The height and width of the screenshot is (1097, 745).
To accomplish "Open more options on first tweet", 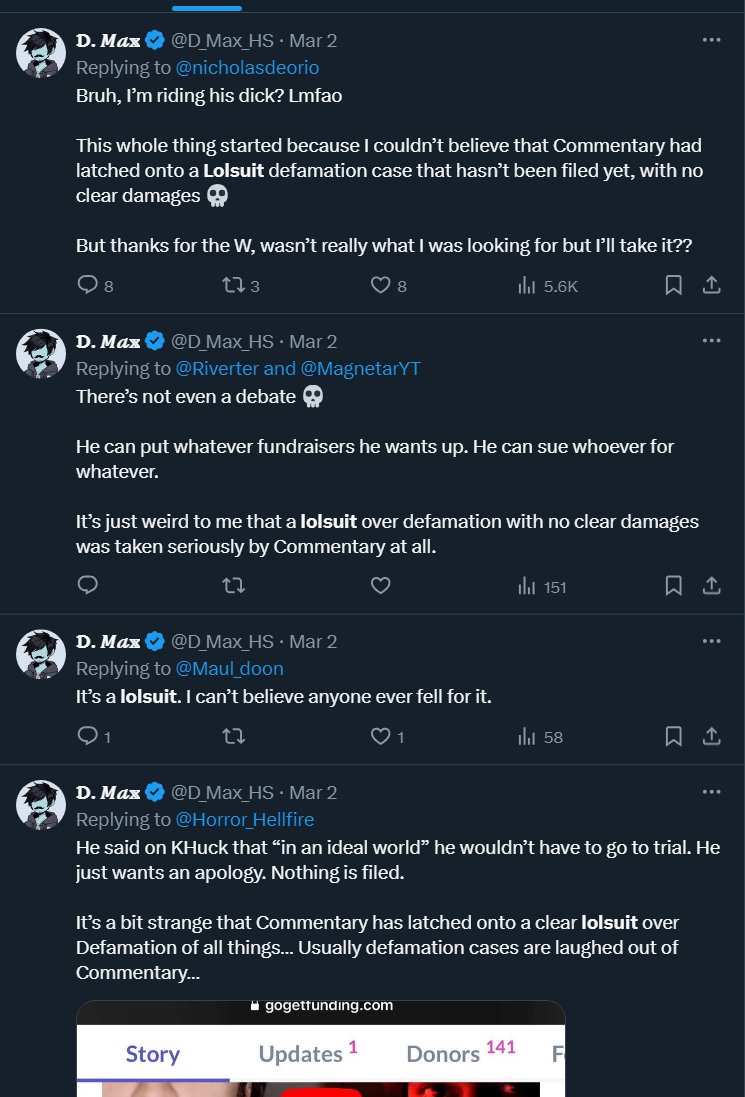I will coord(711,40).
